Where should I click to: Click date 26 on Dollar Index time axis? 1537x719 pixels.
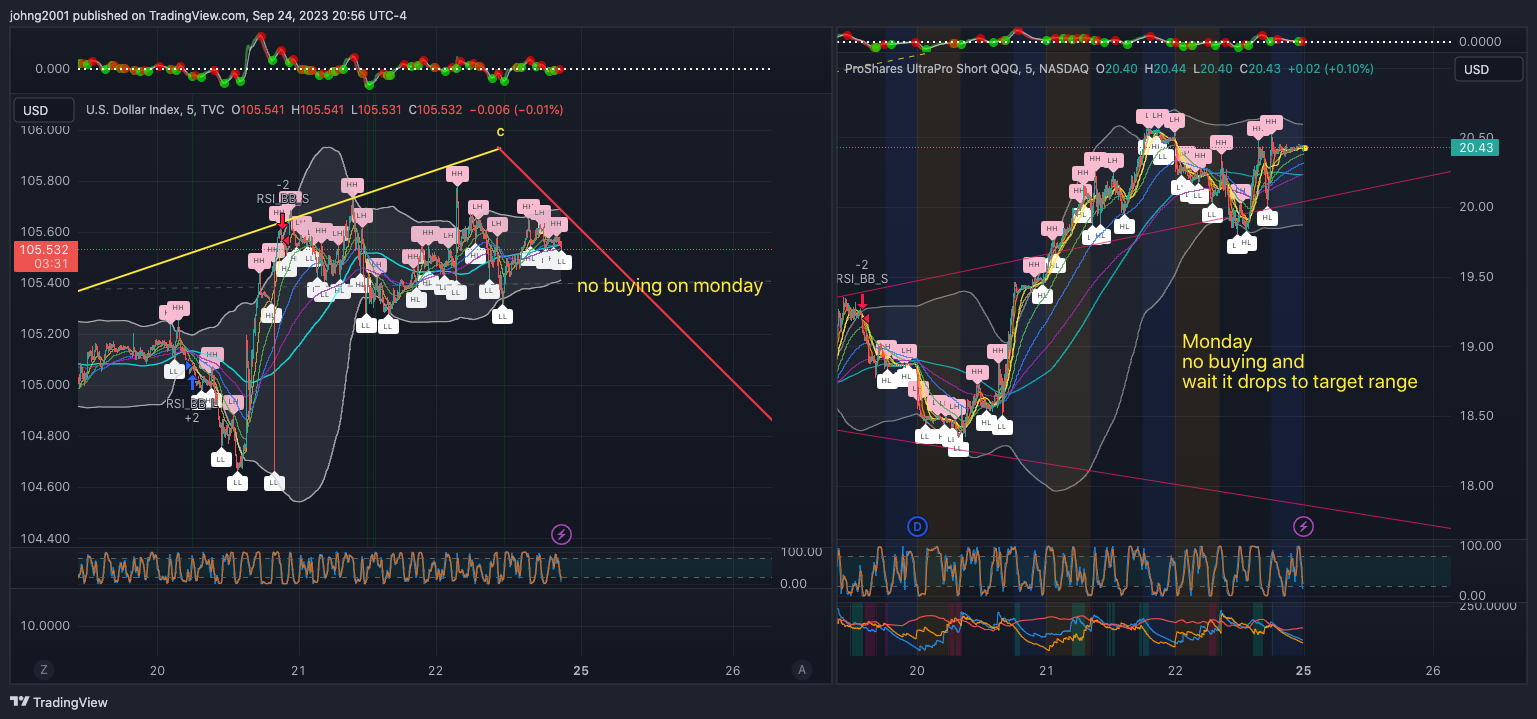point(733,670)
